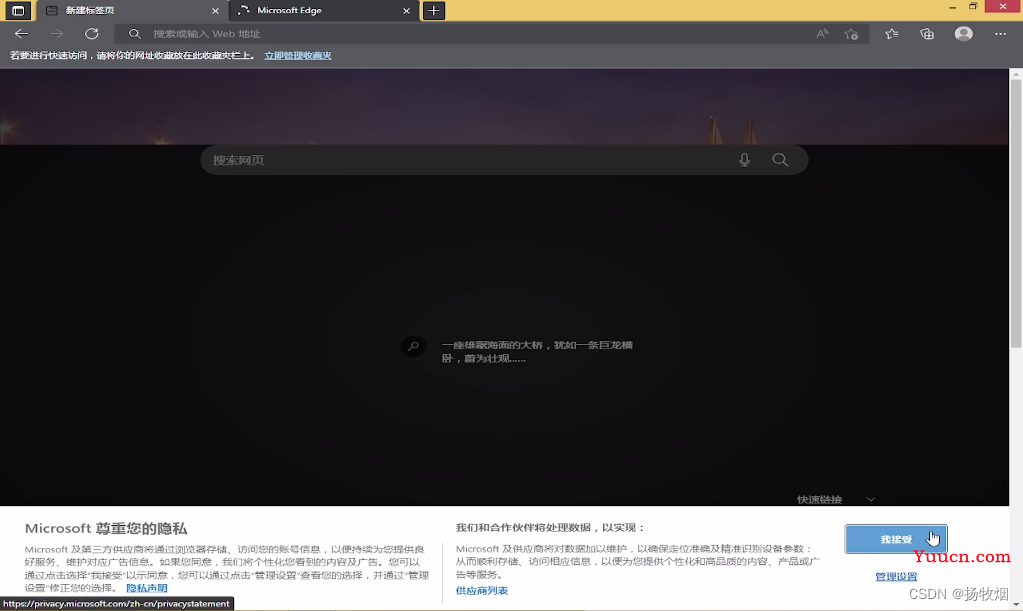This screenshot has width=1023, height=611.
Task: Restore down the browser window
Action: 973,7
